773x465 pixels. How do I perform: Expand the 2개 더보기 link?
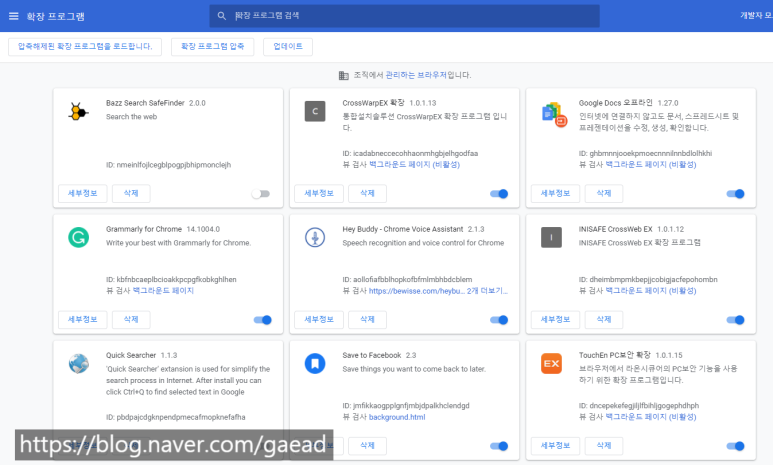pyautogui.click(x=487, y=291)
